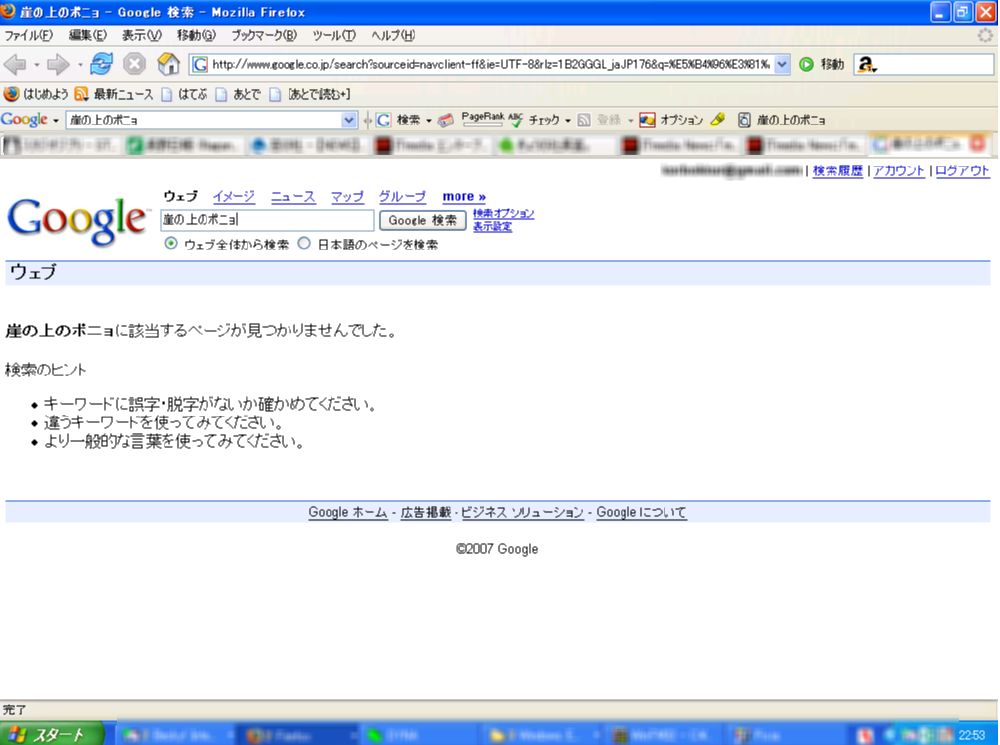Click the PageRank indicator
The height and width of the screenshot is (745, 1000).
(483, 118)
